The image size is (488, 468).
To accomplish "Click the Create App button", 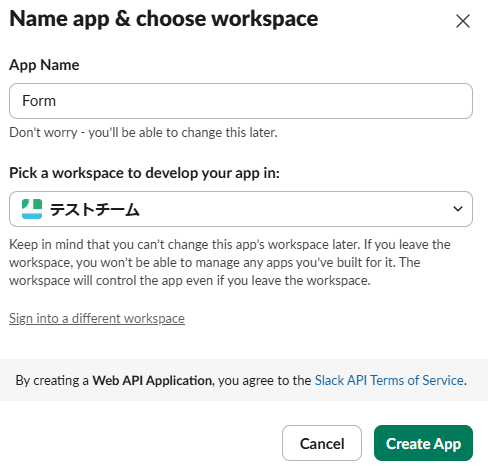I will click(x=423, y=443).
